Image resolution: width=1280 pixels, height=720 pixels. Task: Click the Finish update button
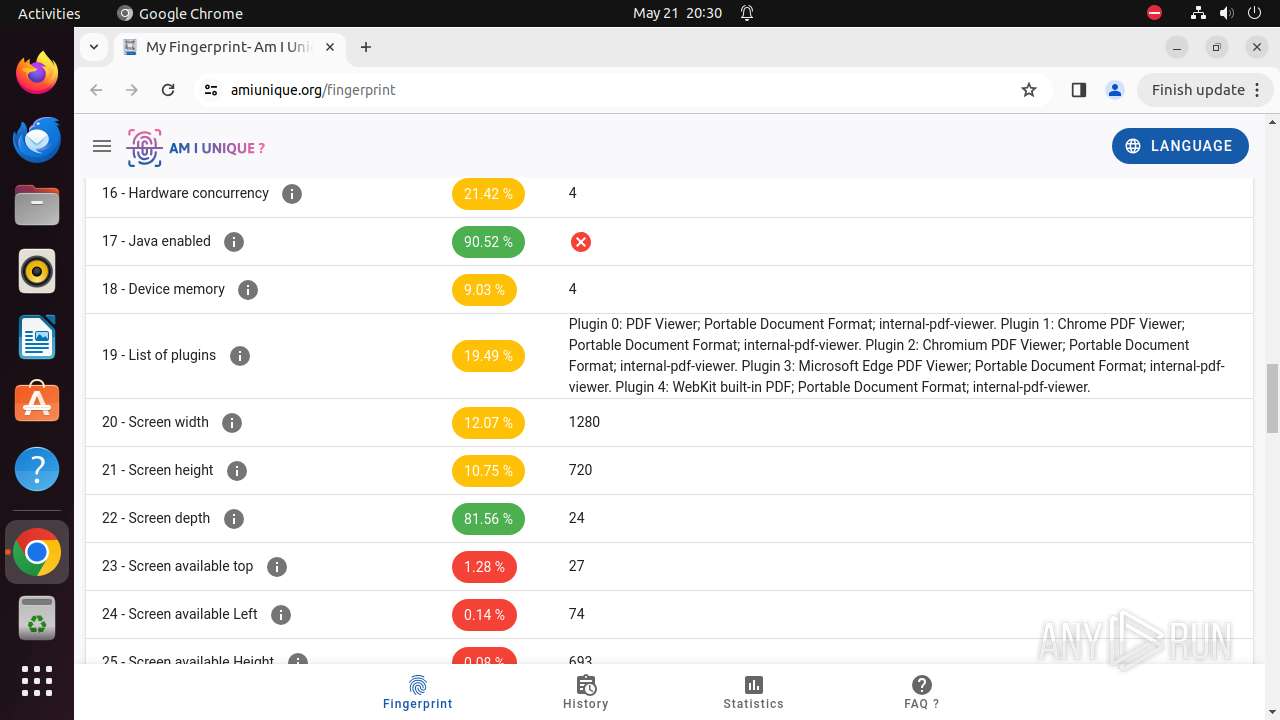click(1205, 90)
